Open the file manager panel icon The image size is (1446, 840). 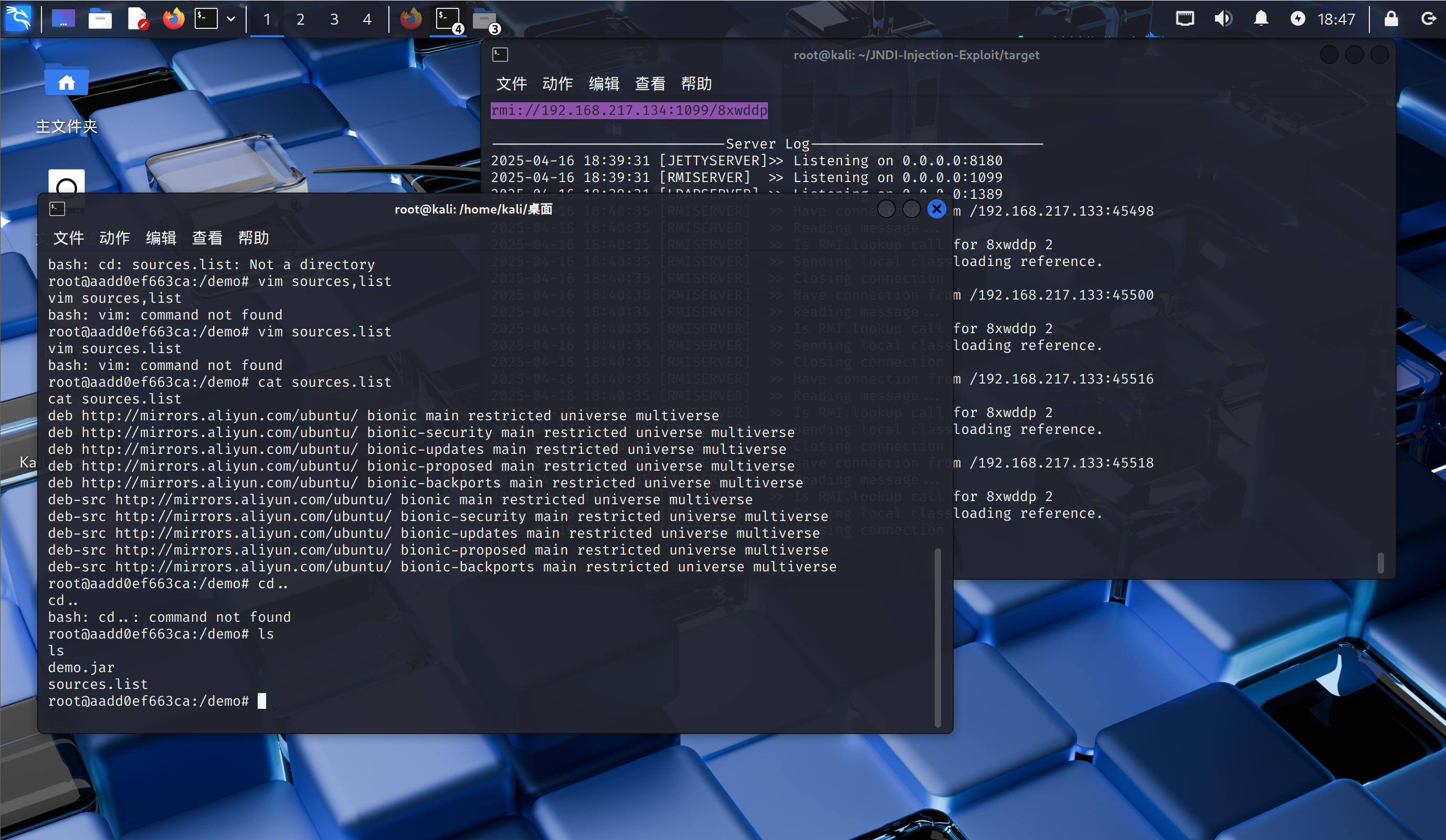pyautogui.click(x=100, y=18)
